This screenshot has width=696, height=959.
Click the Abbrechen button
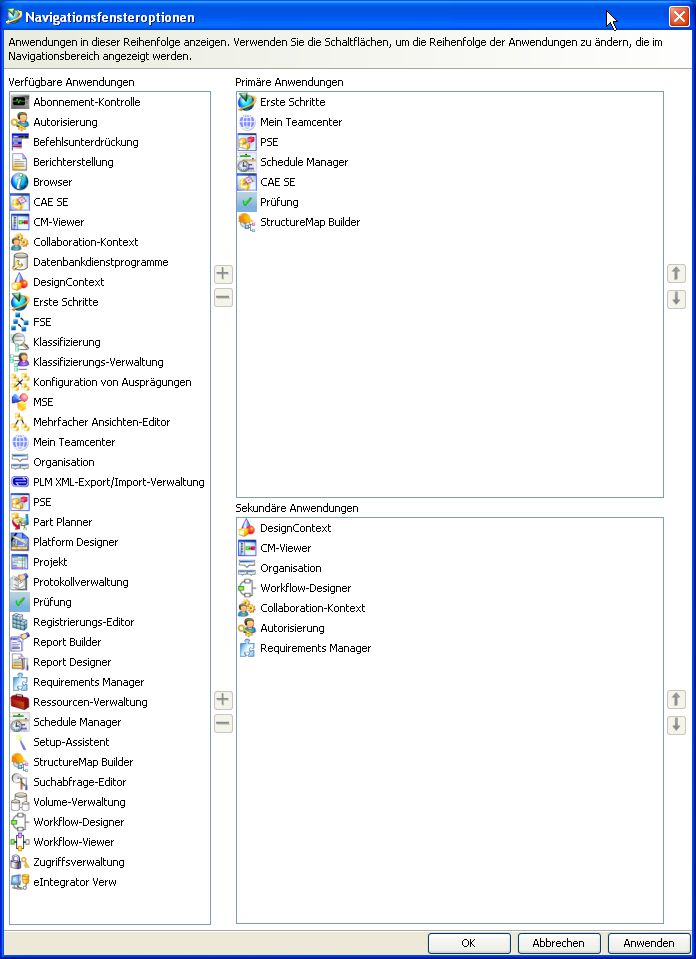[558, 943]
